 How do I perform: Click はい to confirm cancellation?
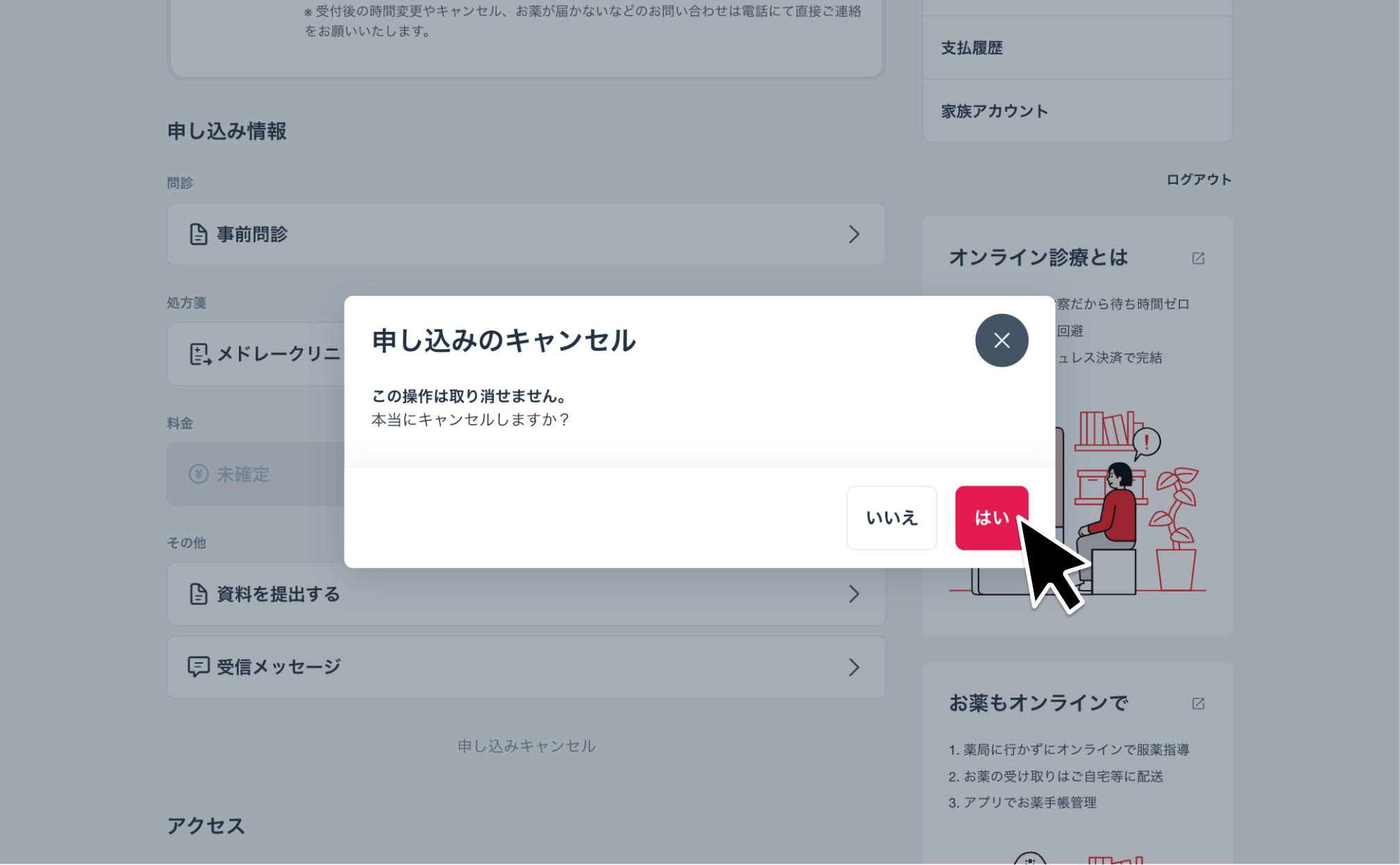pyautogui.click(x=991, y=518)
